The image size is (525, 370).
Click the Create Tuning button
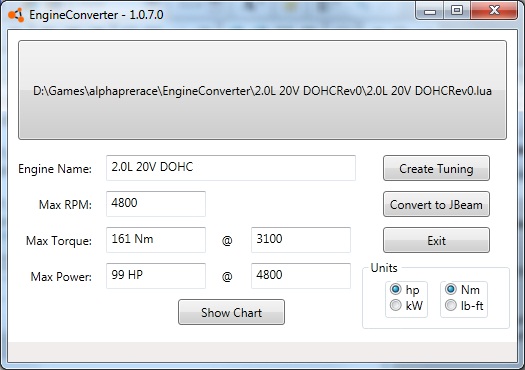tap(436, 168)
